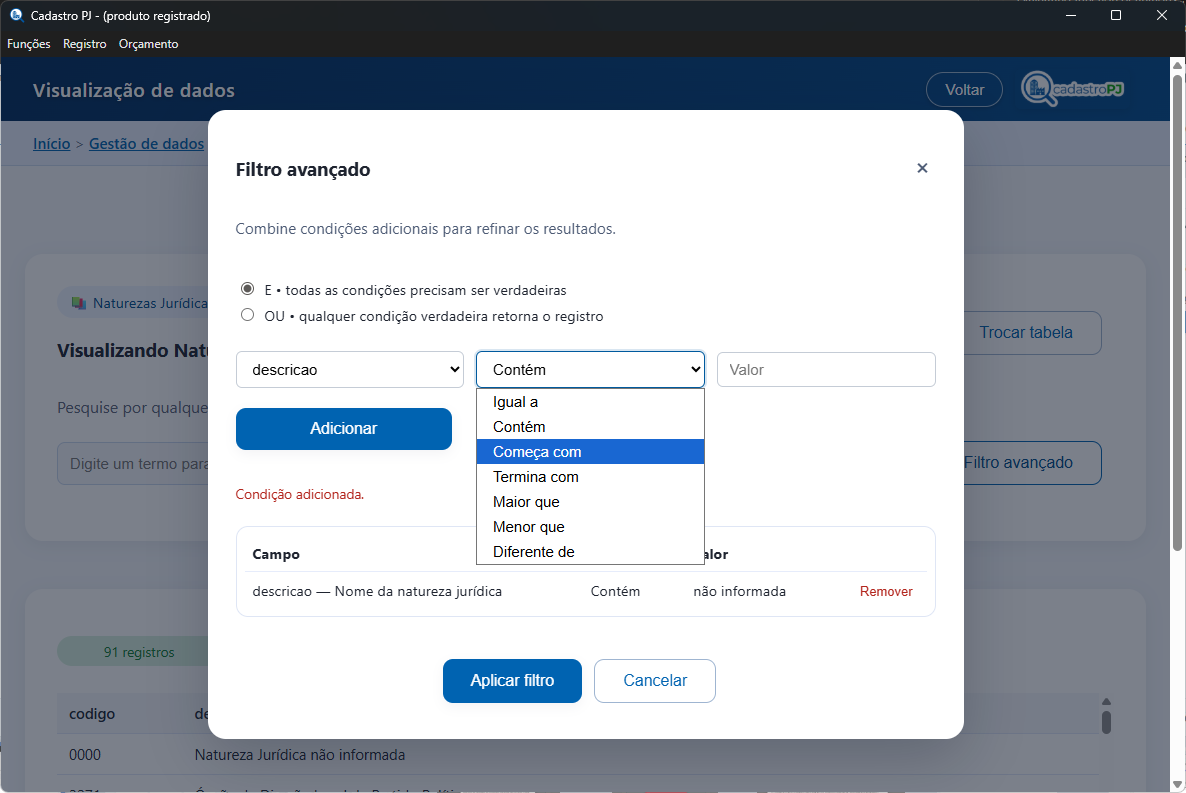
Task: Open the Registro menu
Action: pyautogui.click(x=84, y=44)
